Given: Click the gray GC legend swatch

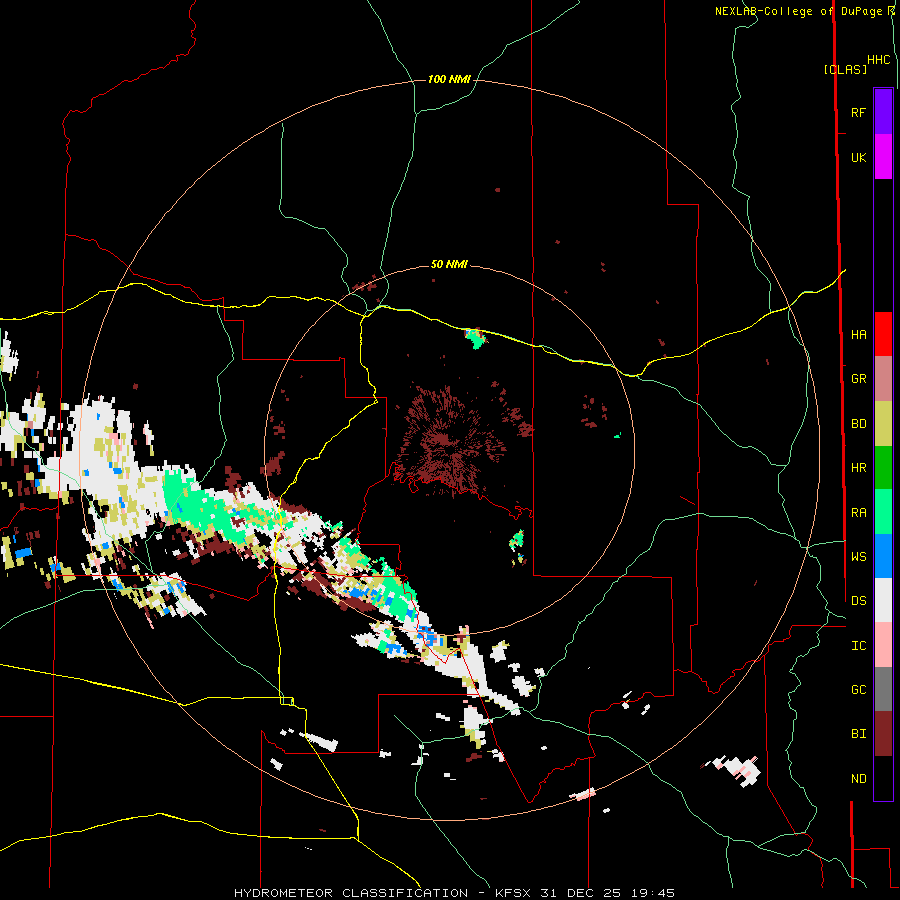Looking at the screenshot, I should [883, 689].
